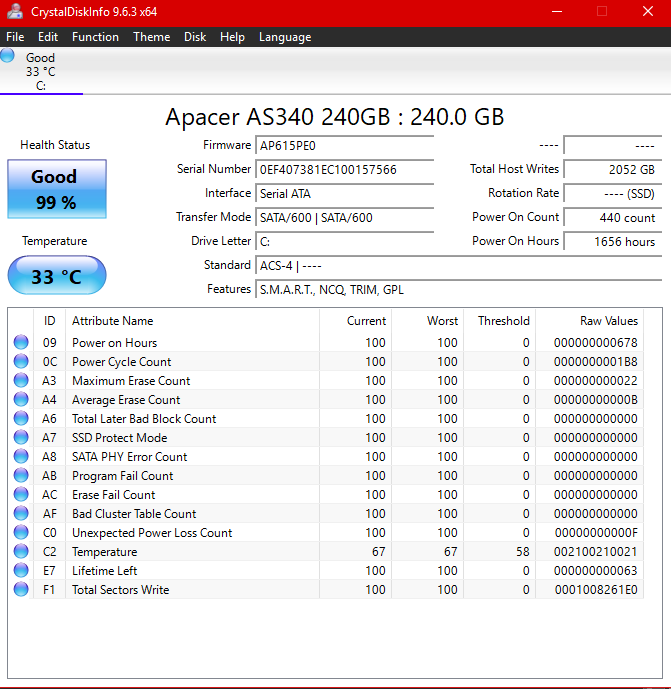Click the 33 °C temperature button

click(56, 276)
